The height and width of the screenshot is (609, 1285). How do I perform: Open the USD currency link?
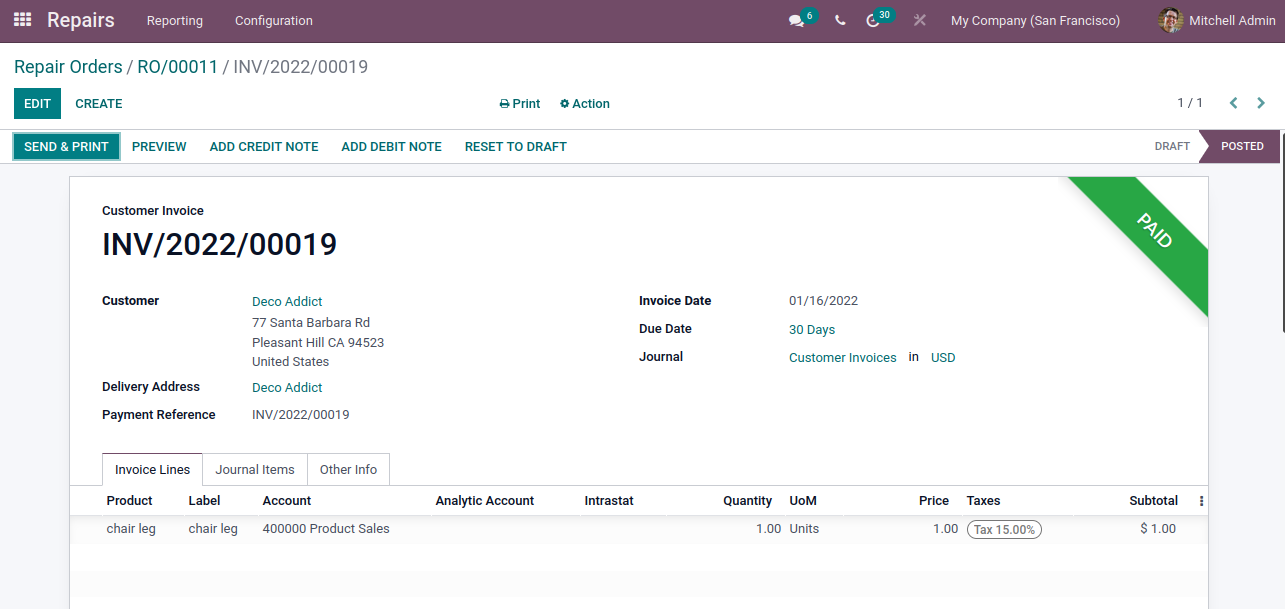pyautogui.click(x=943, y=358)
